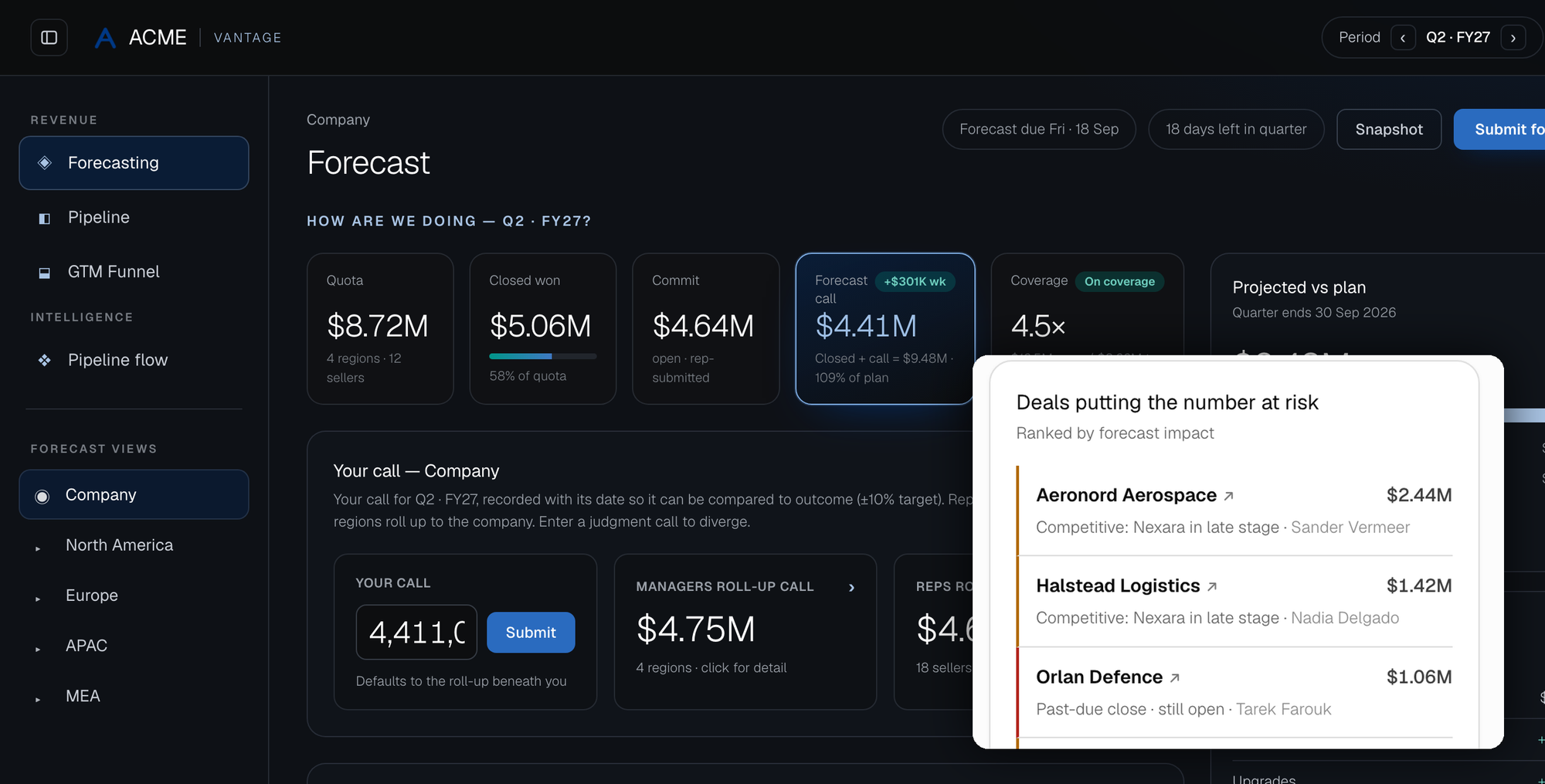Open Forecasting in the Revenue menu
1545x784 pixels.
[x=134, y=163]
